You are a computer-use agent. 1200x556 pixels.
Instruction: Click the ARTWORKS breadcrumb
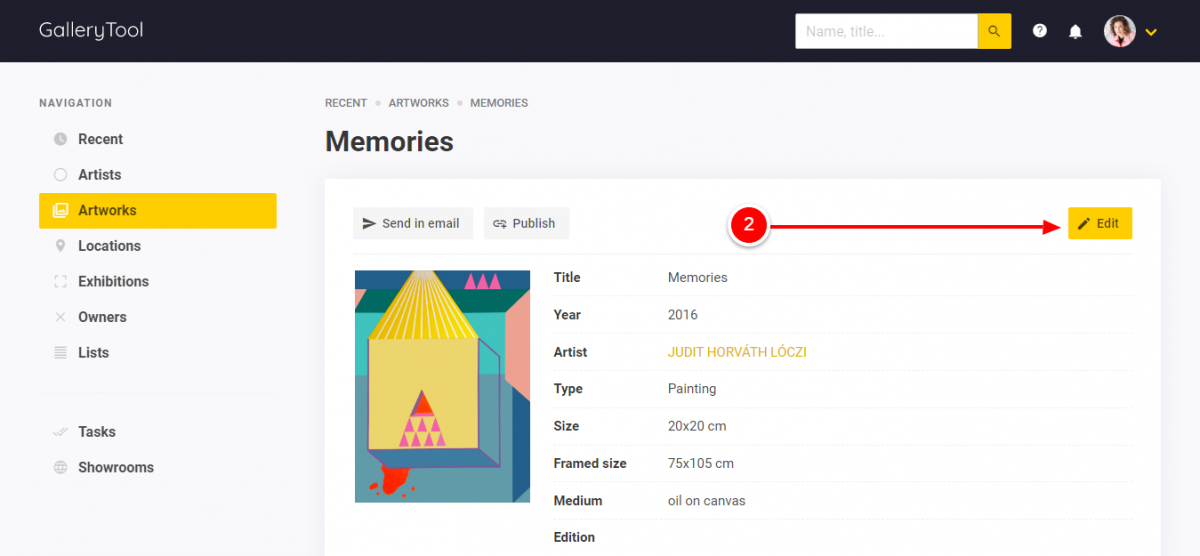pos(418,103)
